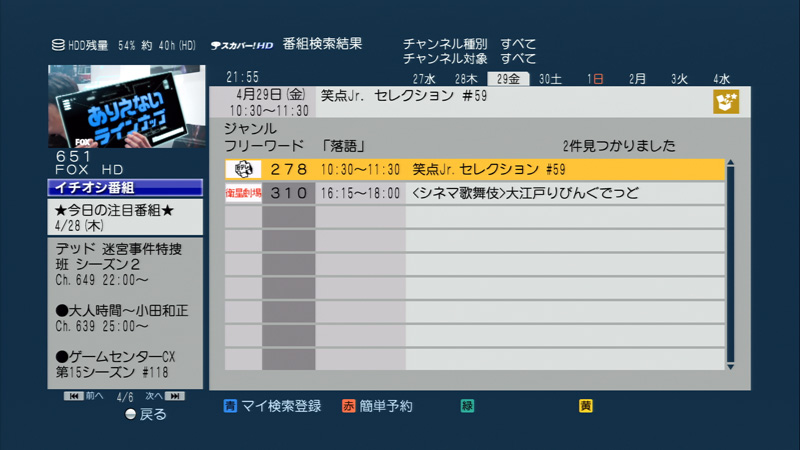Choose マイ検索登録 option
This screenshot has height=450, width=800.
click(x=281, y=406)
